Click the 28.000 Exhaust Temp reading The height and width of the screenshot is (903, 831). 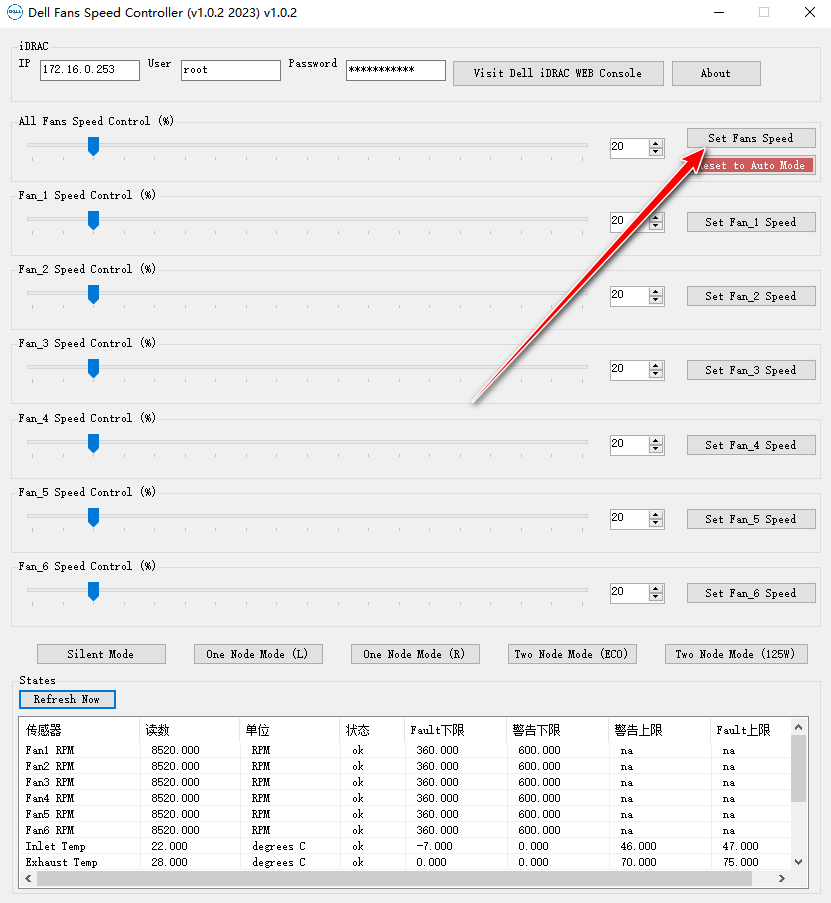[169, 862]
